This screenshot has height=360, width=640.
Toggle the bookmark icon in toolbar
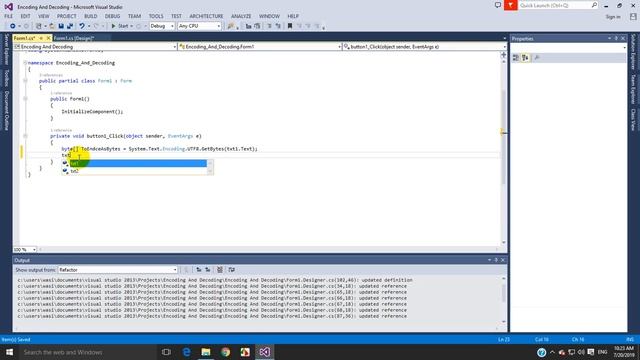290,26
